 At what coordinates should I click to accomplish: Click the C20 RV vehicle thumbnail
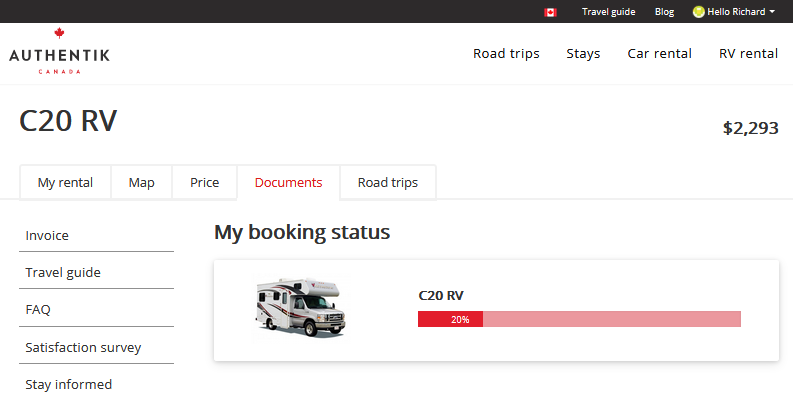[x=301, y=307]
